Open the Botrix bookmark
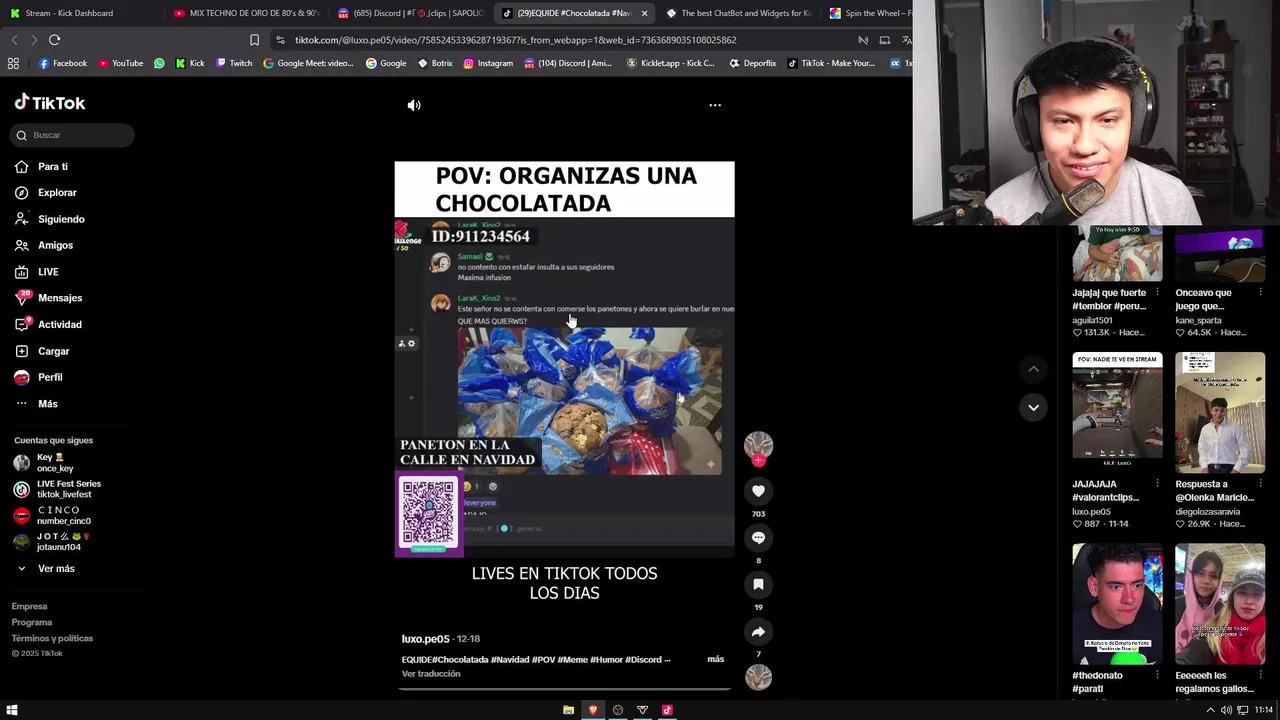Viewport: 1280px width, 720px height. [434, 63]
